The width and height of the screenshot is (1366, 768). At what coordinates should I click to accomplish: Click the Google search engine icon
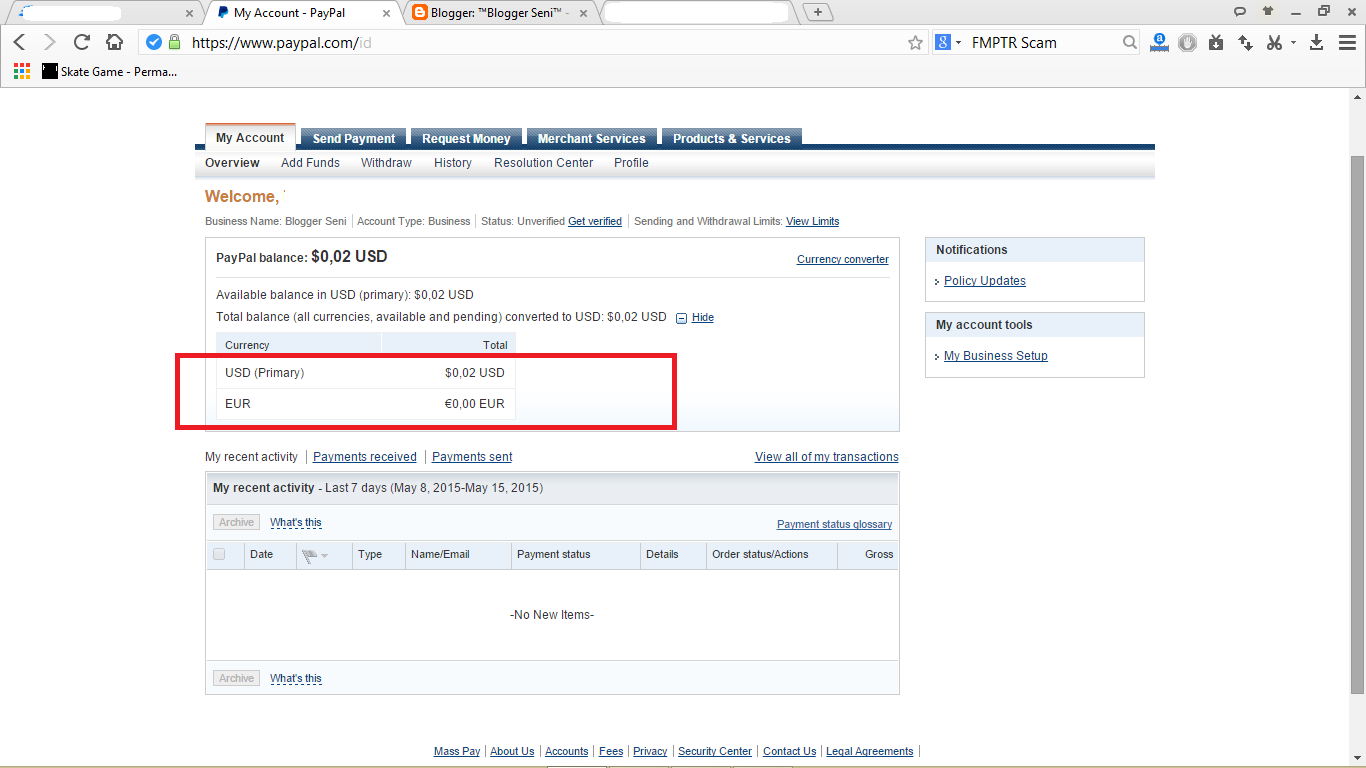point(942,42)
